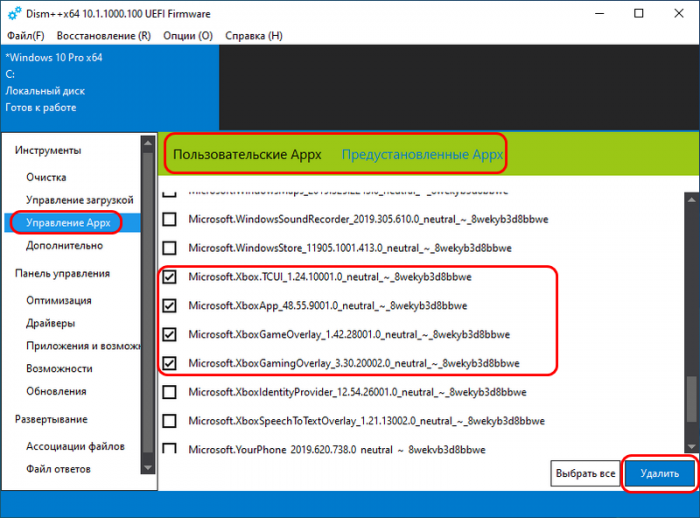This screenshot has width=700, height=518.
Task: Check the Microsoft.XboxSpeechToTextOverlay checkbox
Action: pyautogui.click(x=169, y=421)
